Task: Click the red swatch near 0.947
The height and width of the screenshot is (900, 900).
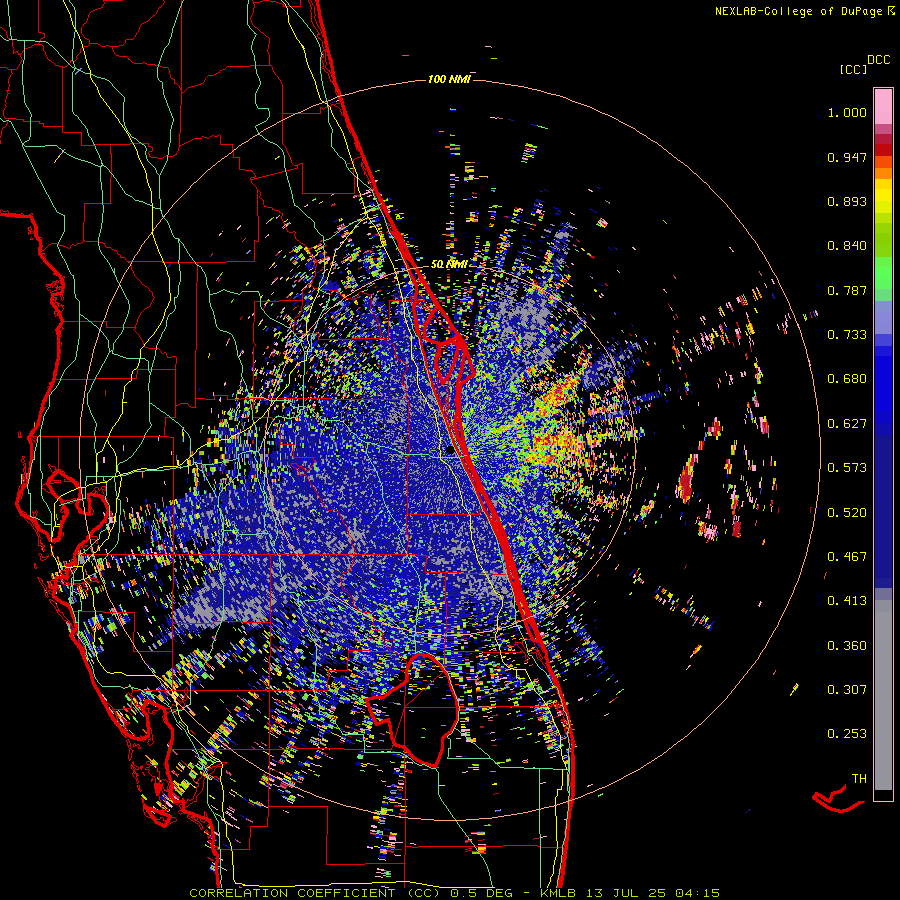Action: [883, 150]
